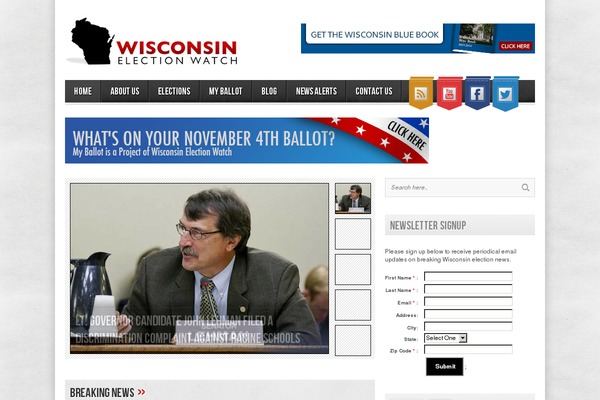This screenshot has width=600, height=400.
Task: Click the search magnifier icon
Action: click(x=525, y=188)
